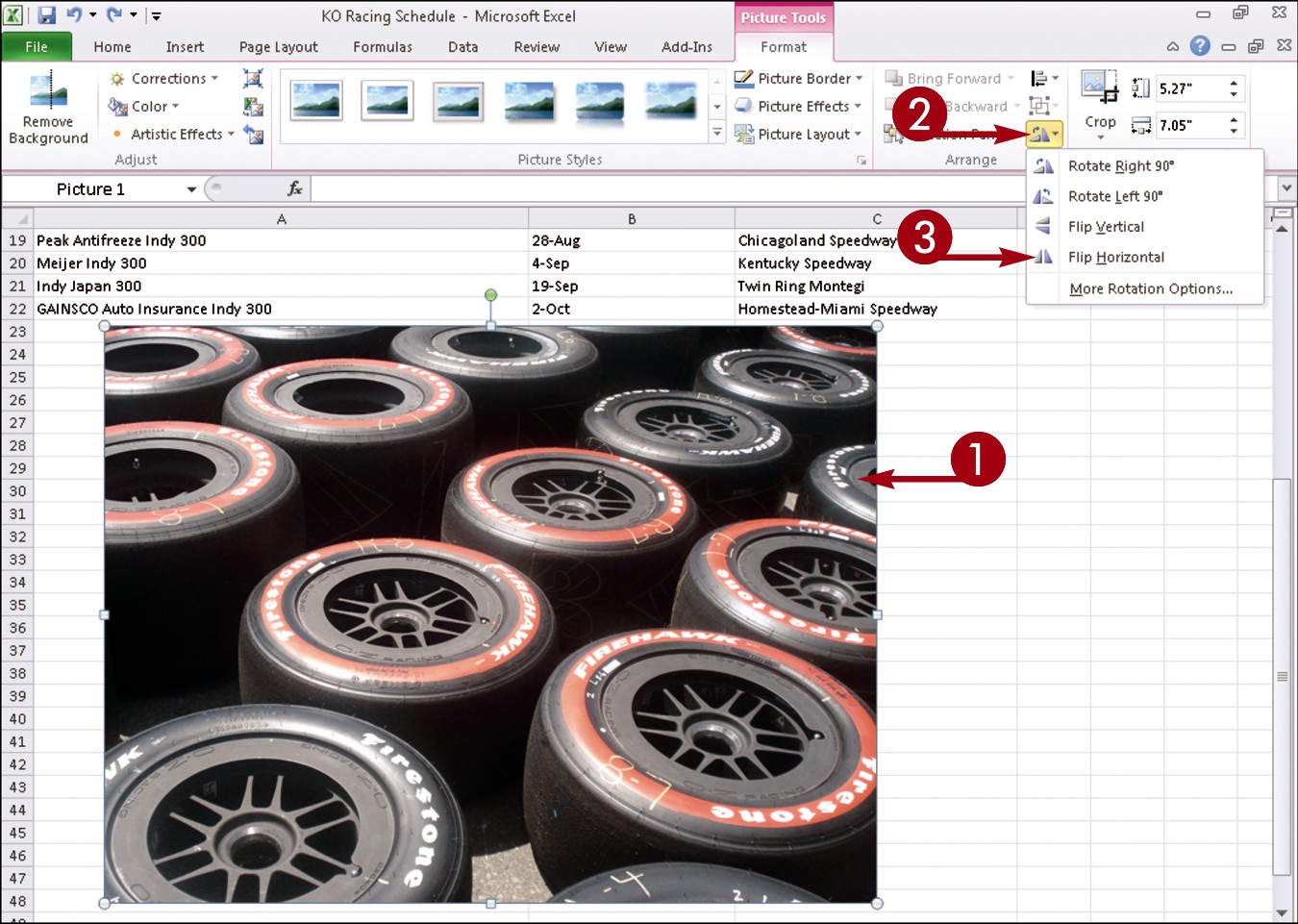Screen dimensions: 1298x924
Task: Open the Name Box dropdown arrow
Action: point(191,189)
